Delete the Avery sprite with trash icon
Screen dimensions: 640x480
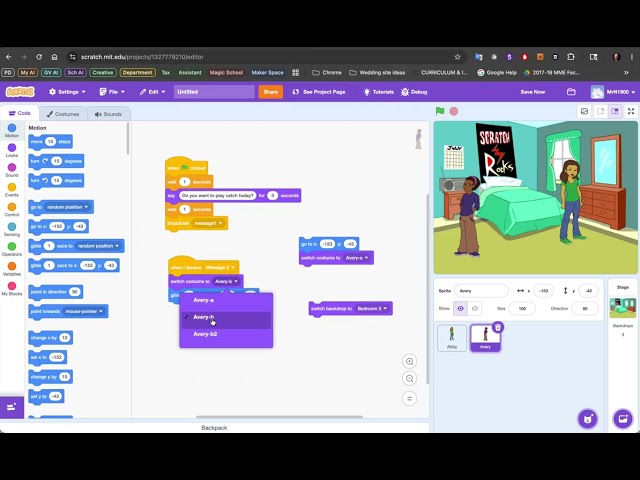pos(498,327)
